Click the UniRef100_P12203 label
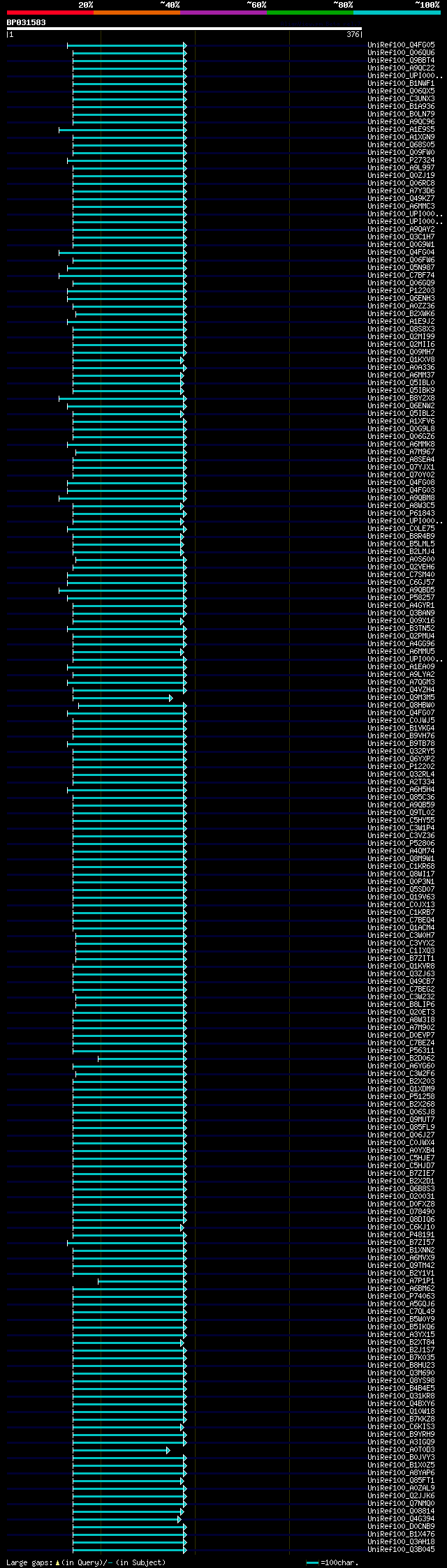Screen dimensions: 447x1568 click(x=401, y=290)
